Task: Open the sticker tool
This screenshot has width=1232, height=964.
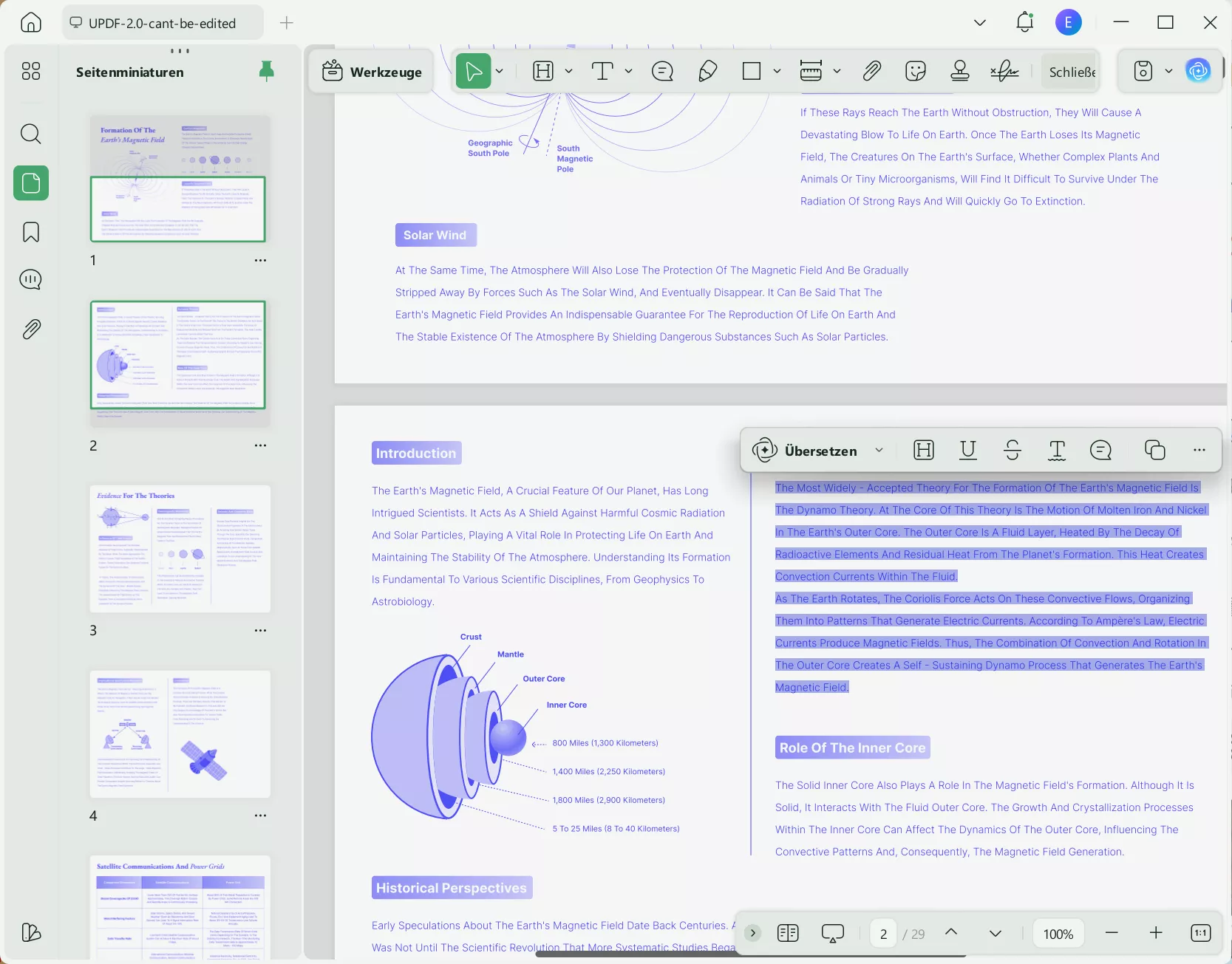Action: coord(915,72)
